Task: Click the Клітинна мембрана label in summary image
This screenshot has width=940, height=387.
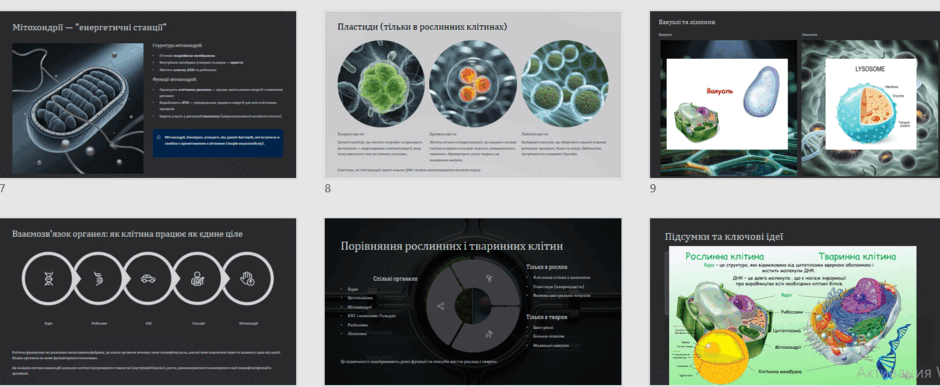Action: 780,372
